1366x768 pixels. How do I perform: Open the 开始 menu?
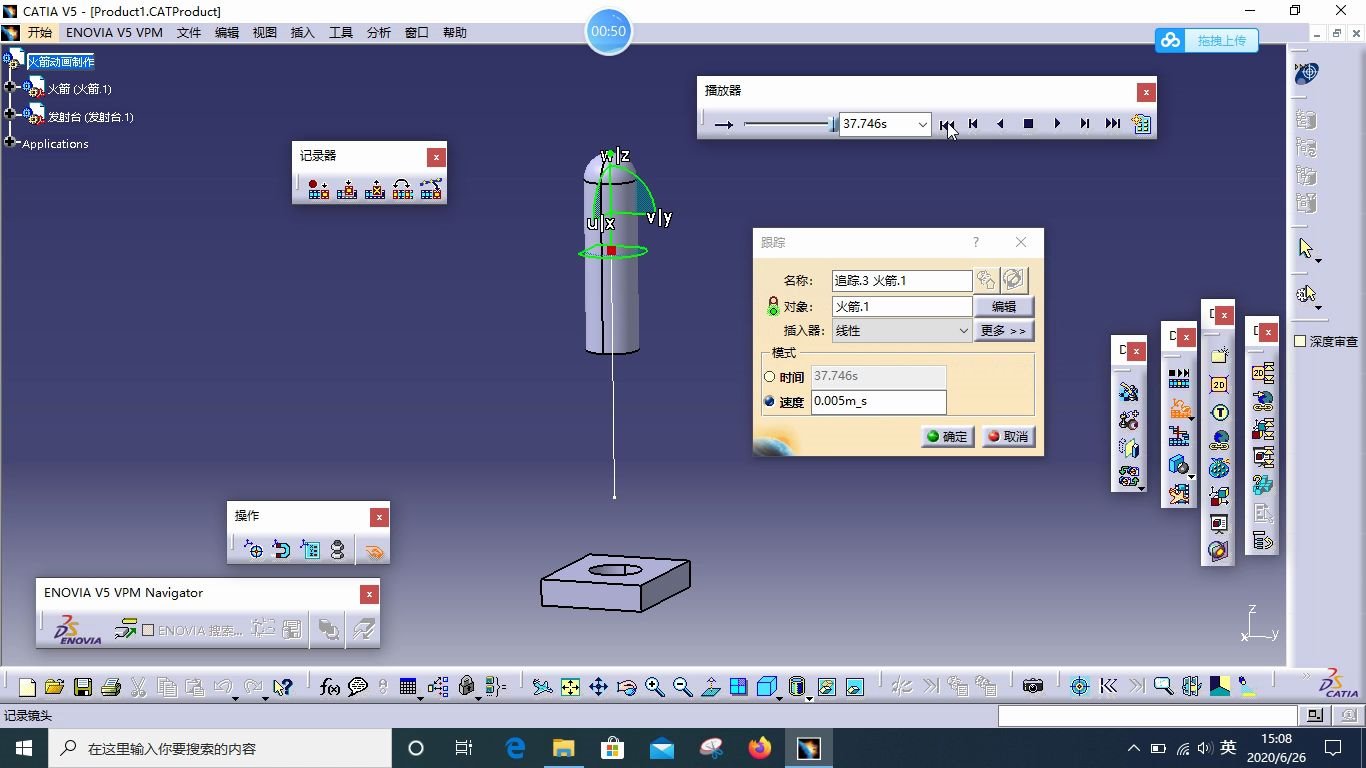tap(39, 33)
